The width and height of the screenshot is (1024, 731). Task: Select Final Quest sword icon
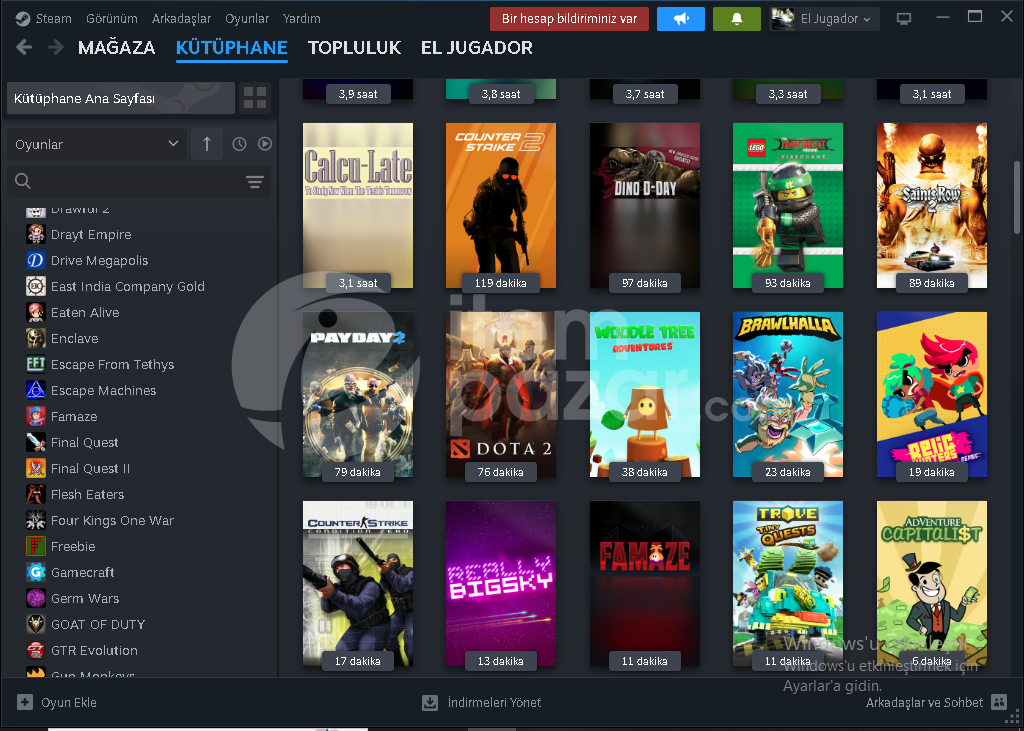35,442
